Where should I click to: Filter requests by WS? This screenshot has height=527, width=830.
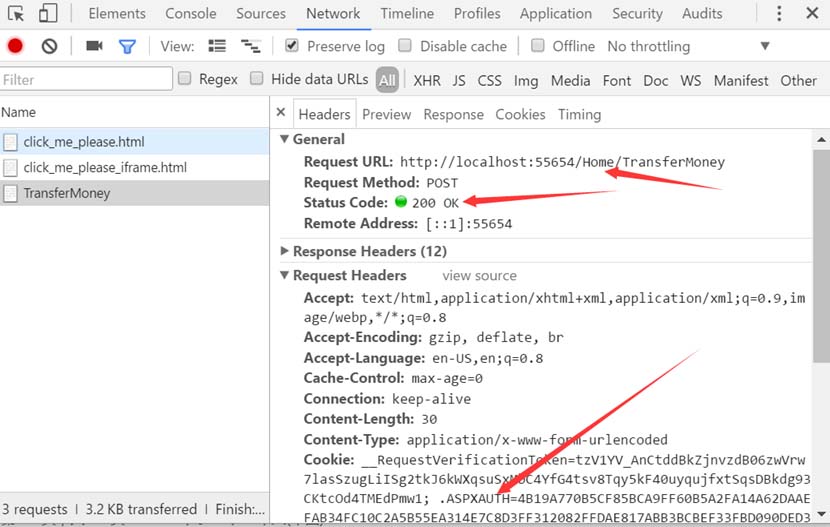pos(691,80)
